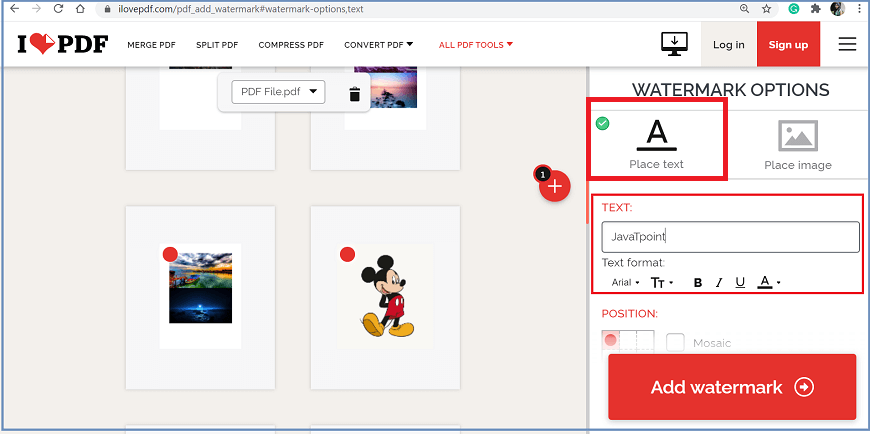Select the Place image option

[x=798, y=144]
